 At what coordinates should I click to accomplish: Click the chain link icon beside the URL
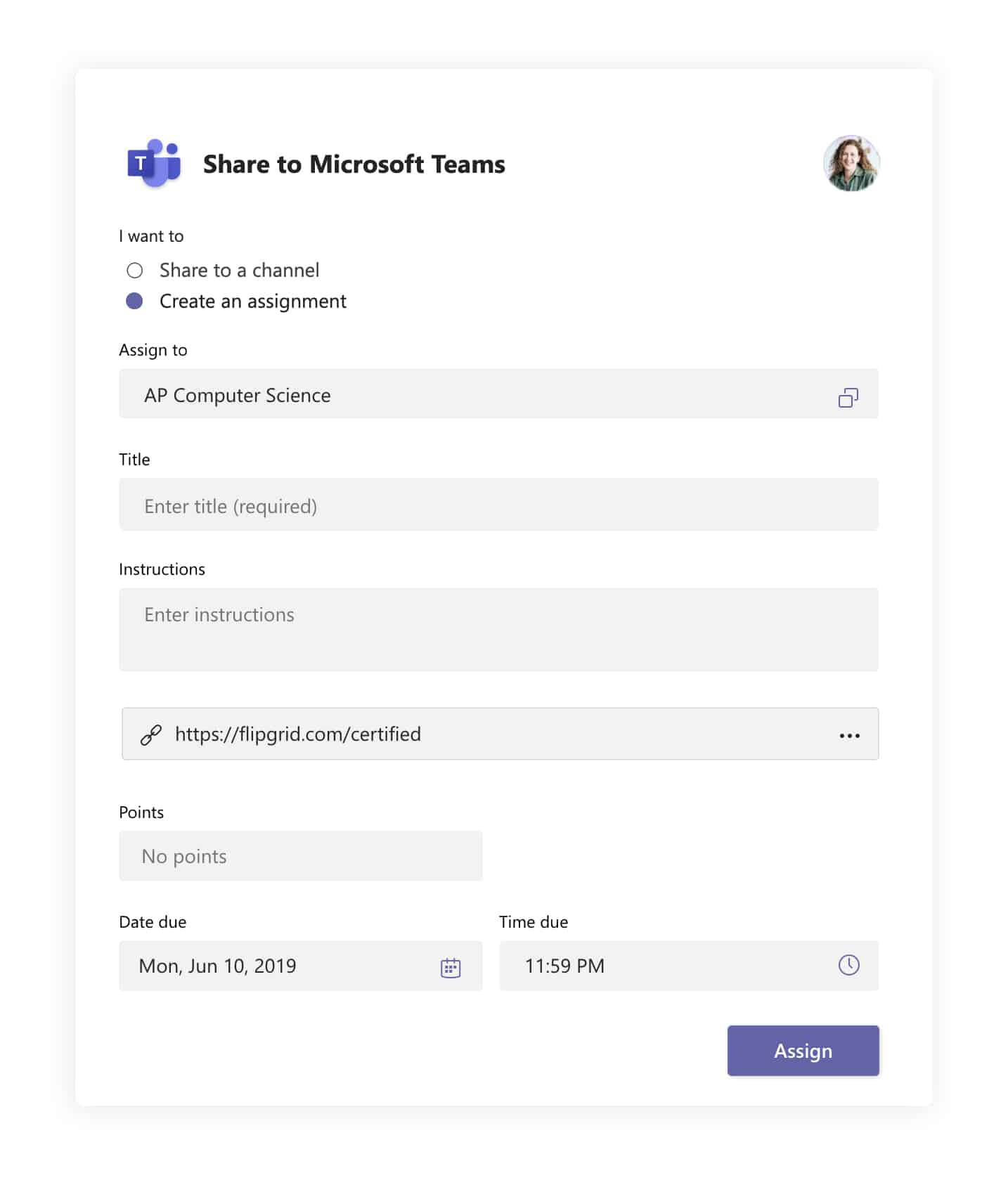click(x=151, y=734)
